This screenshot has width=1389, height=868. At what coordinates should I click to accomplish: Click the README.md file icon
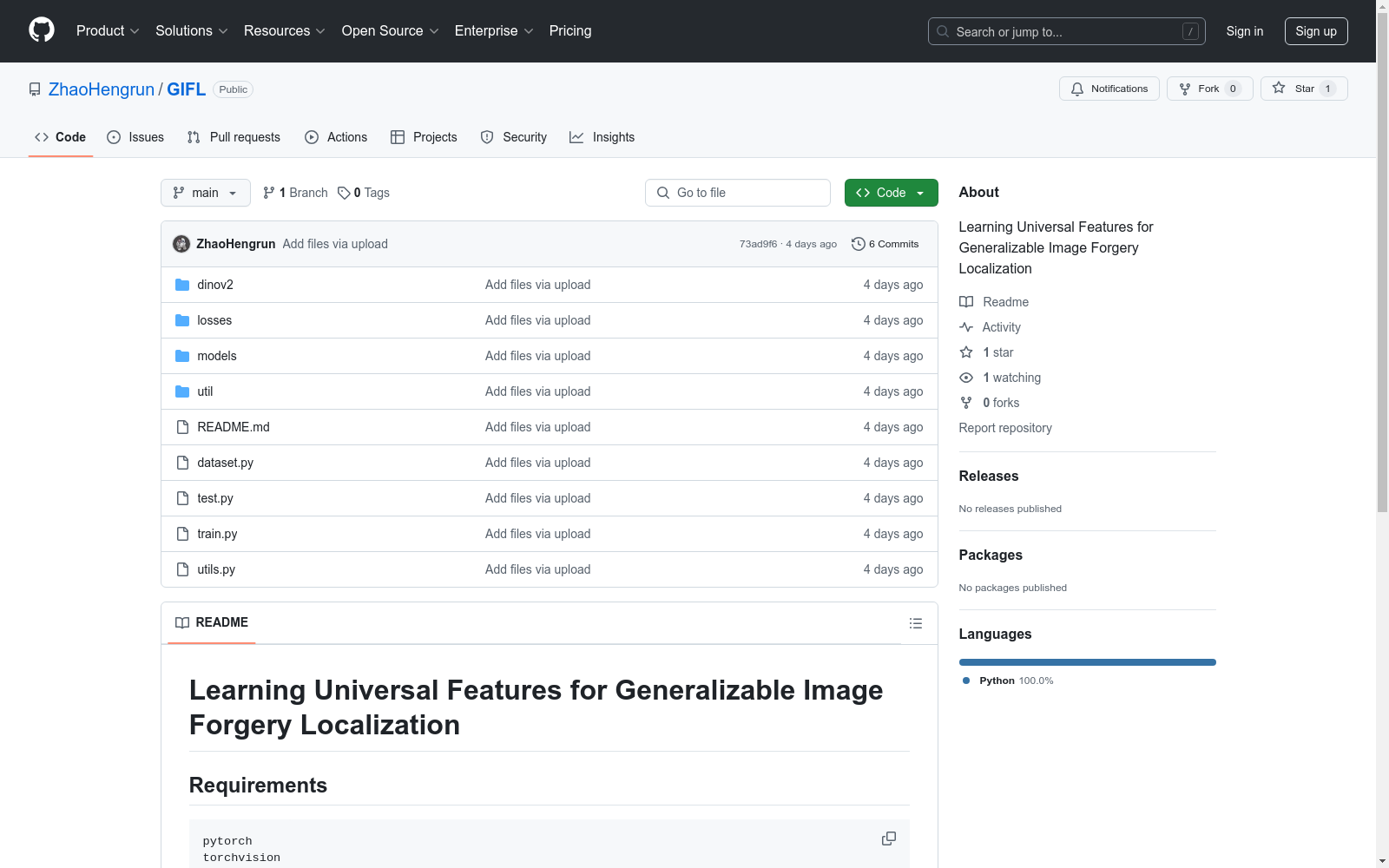tap(182, 427)
